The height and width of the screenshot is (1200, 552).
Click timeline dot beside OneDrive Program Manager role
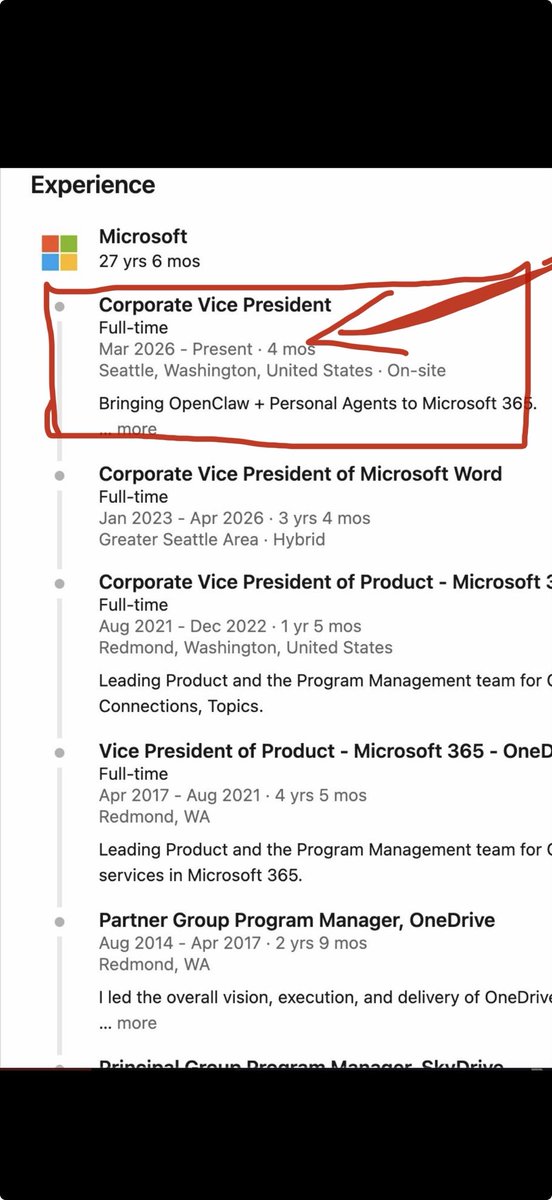point(60,920)
